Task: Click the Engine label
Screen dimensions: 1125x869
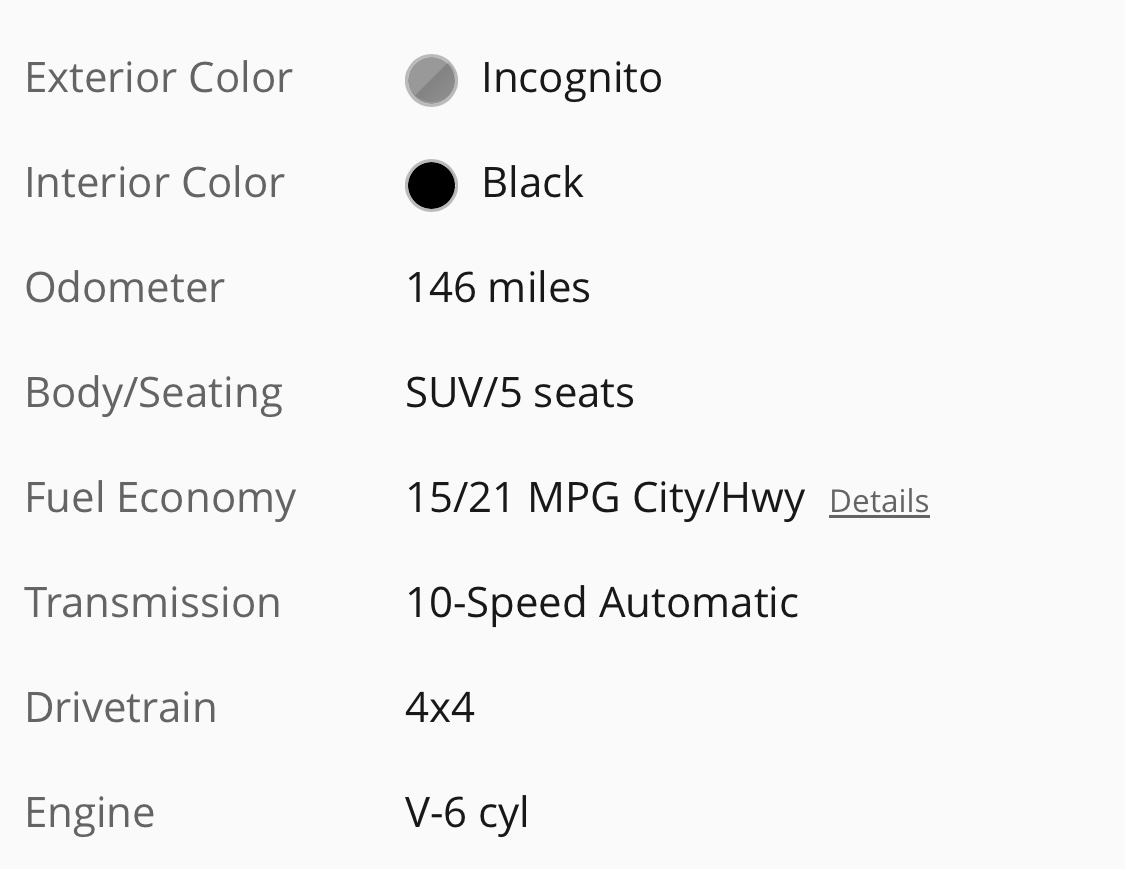Action: (x=90, y=814)
